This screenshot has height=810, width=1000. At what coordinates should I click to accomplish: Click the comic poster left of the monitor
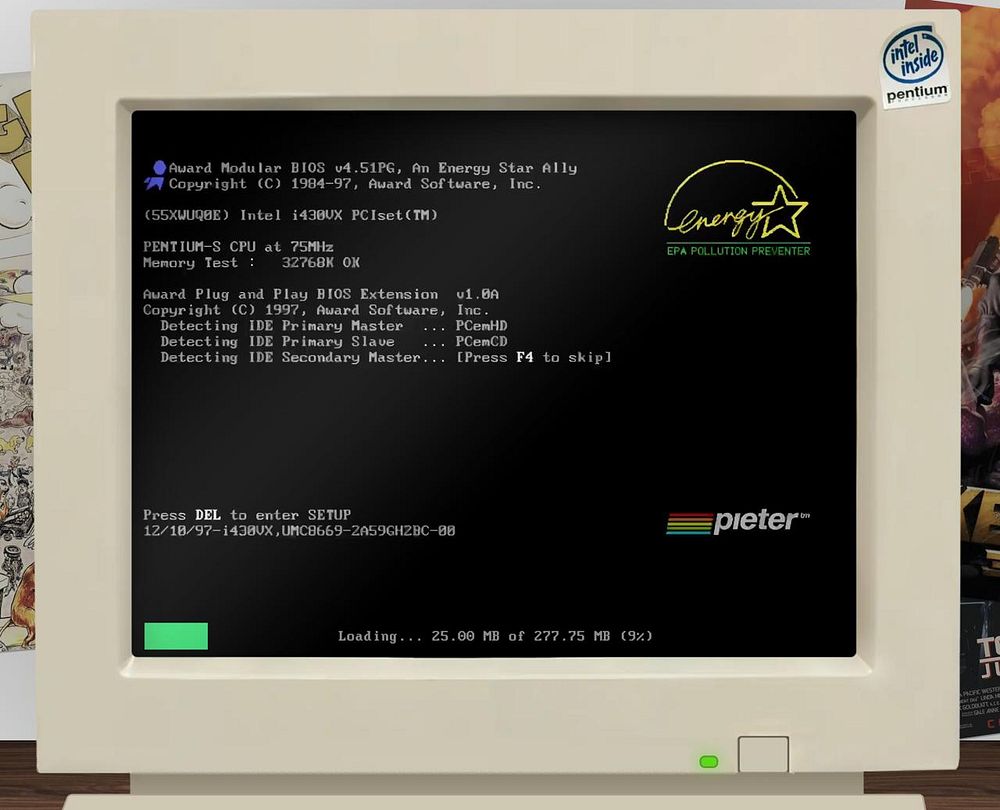[16, 364]
